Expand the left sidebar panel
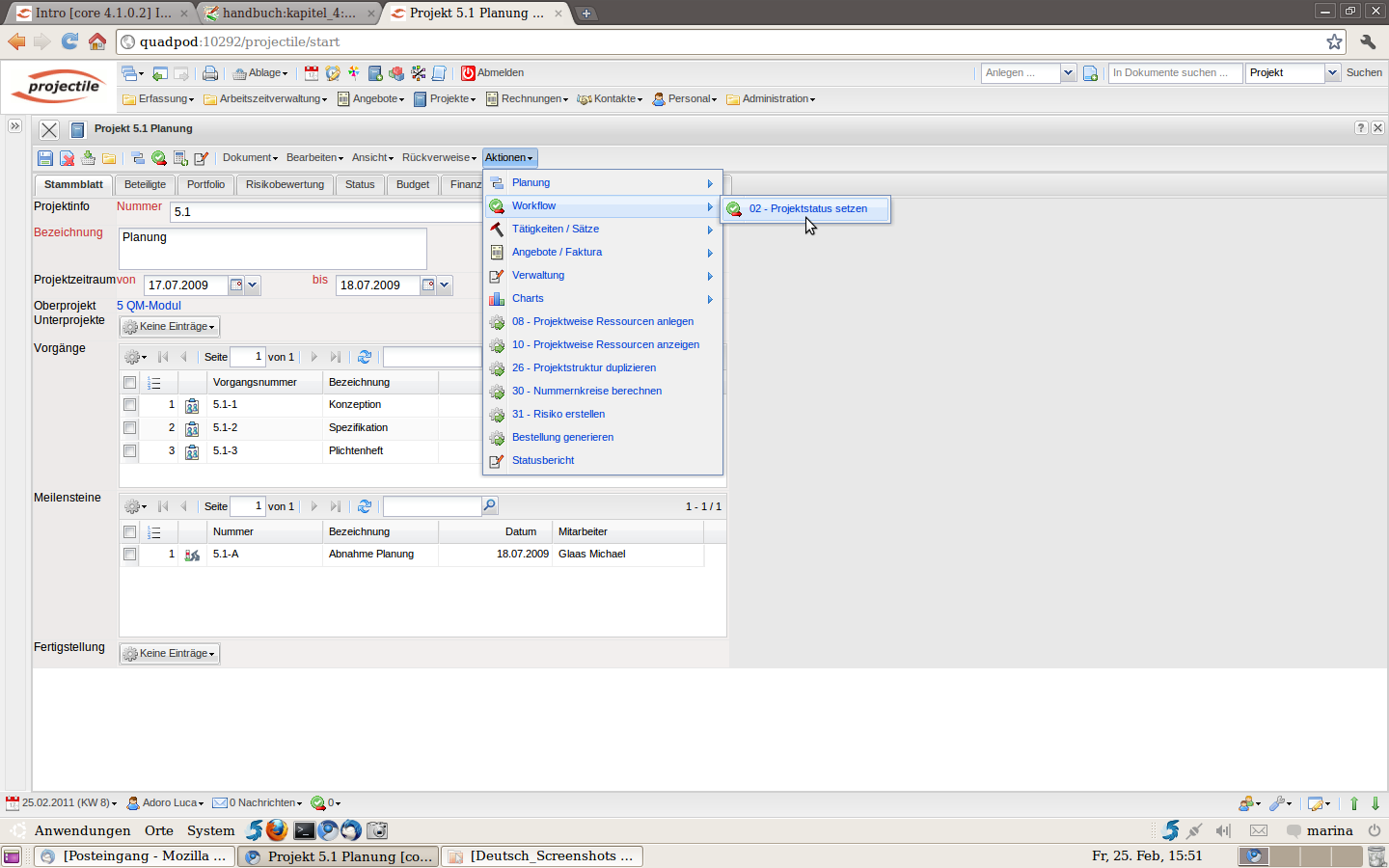 tap(14, 126)
